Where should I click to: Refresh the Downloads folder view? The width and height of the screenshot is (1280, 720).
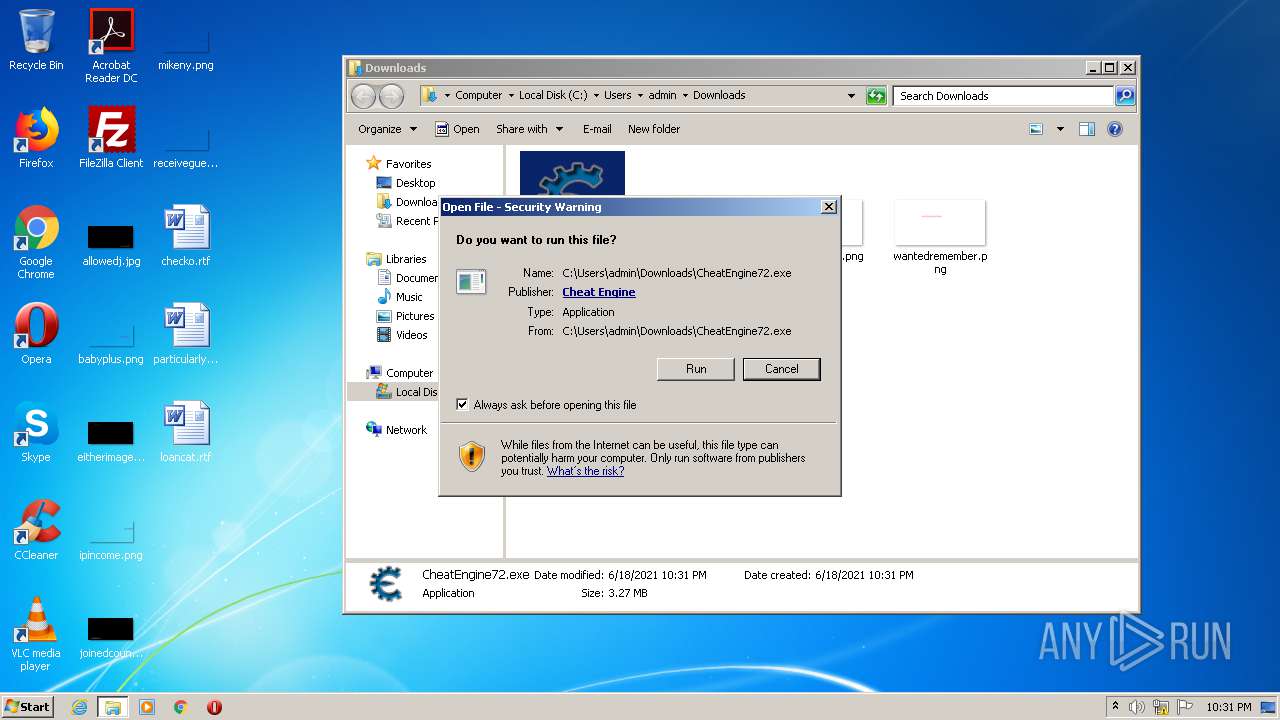(876, 96)
